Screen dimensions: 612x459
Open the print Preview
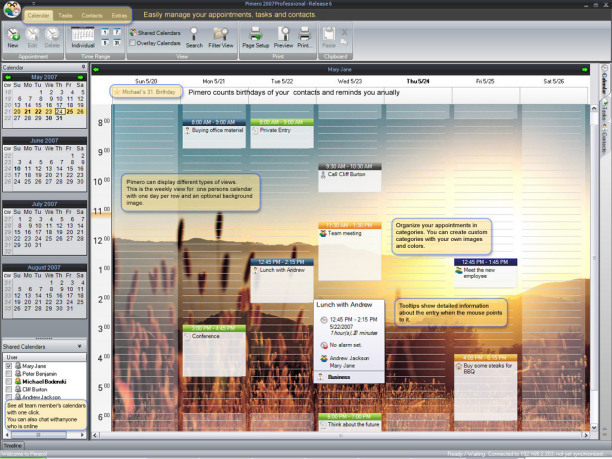click(283, 37)
